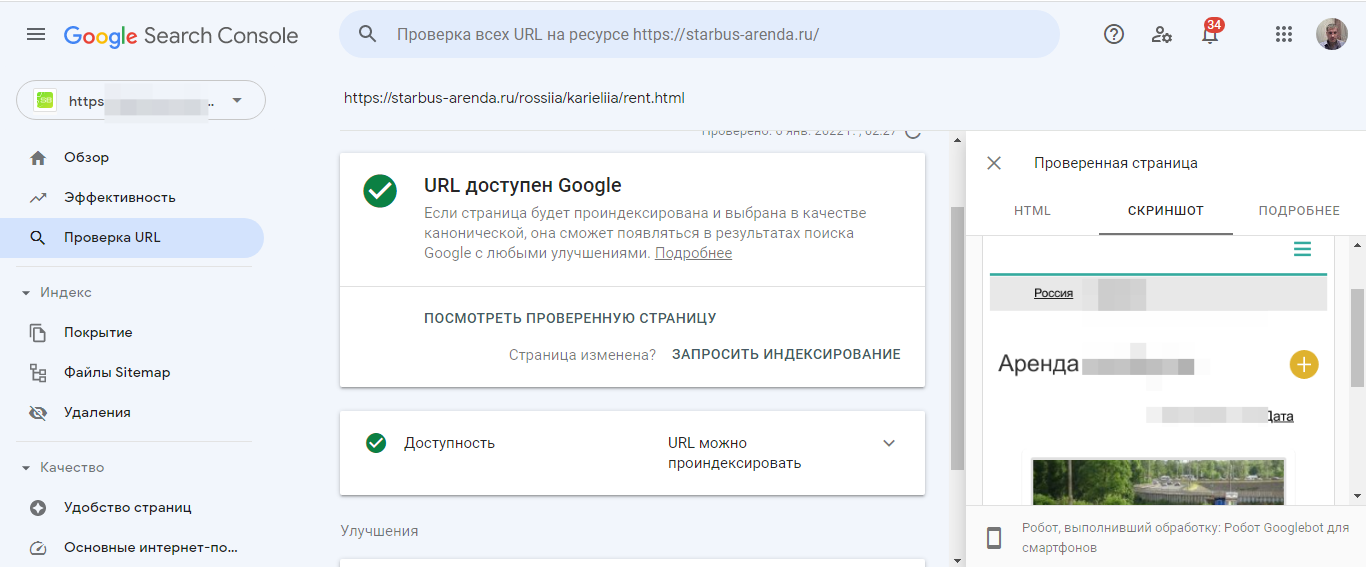The height and width of the screenshot is (567, 1366).
Task: Open the Help question mark icon
Action: (x=1114, y=34)
